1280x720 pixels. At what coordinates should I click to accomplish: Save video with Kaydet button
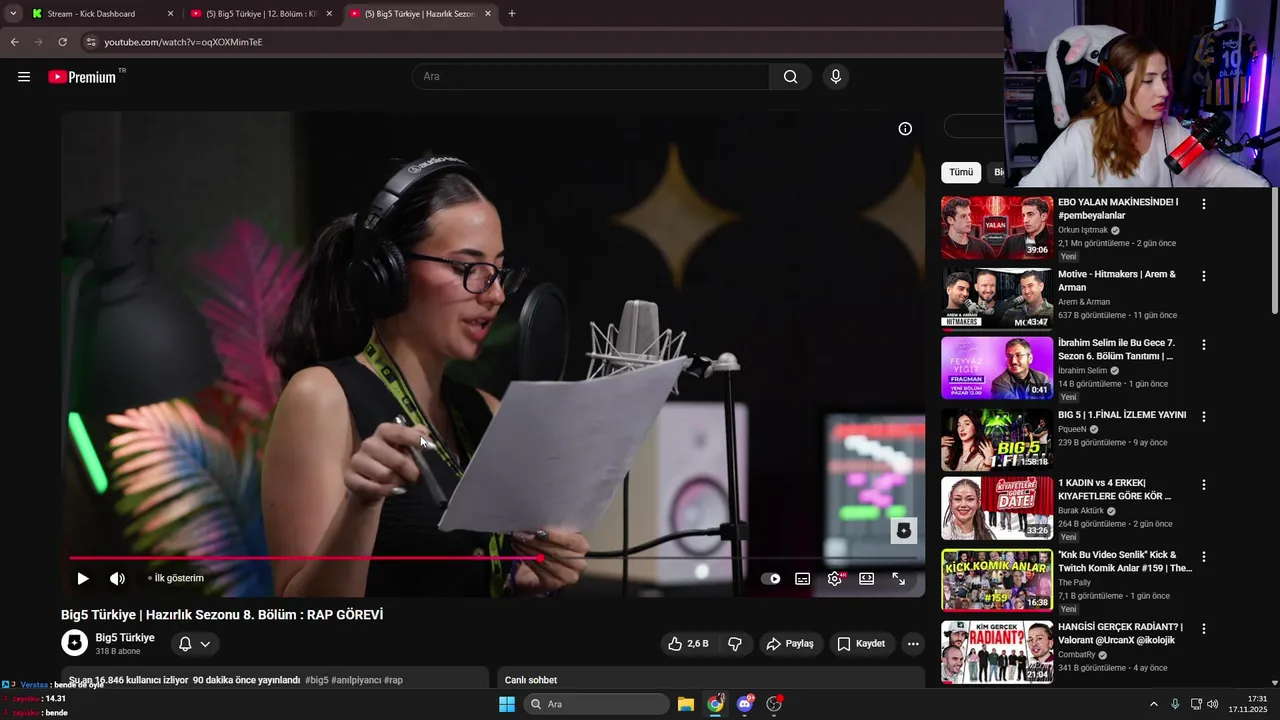861,644
